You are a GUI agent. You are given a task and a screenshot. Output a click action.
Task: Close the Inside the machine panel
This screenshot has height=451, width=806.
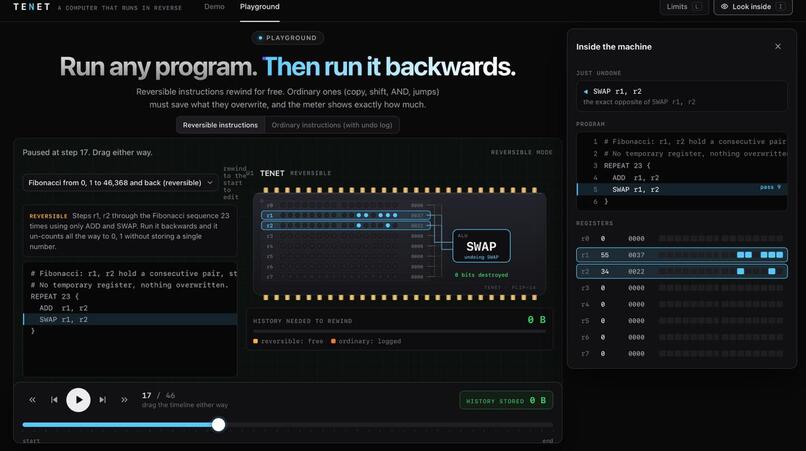(778, 46)
